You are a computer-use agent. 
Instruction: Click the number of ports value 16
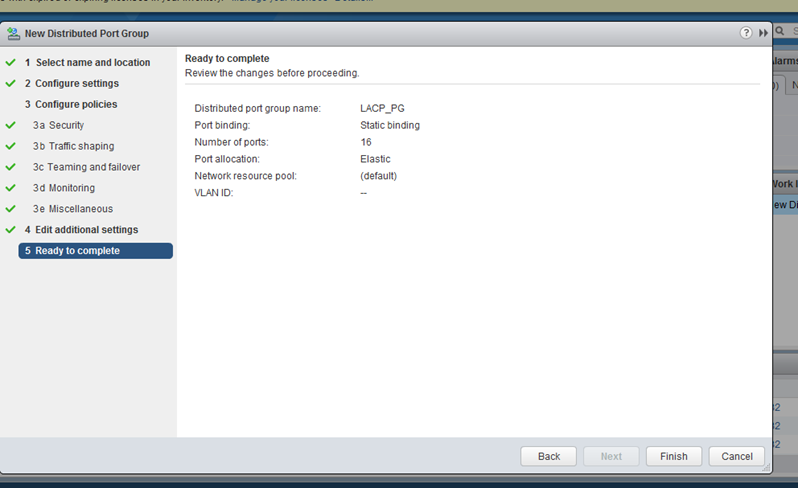[x=366, y=142]
